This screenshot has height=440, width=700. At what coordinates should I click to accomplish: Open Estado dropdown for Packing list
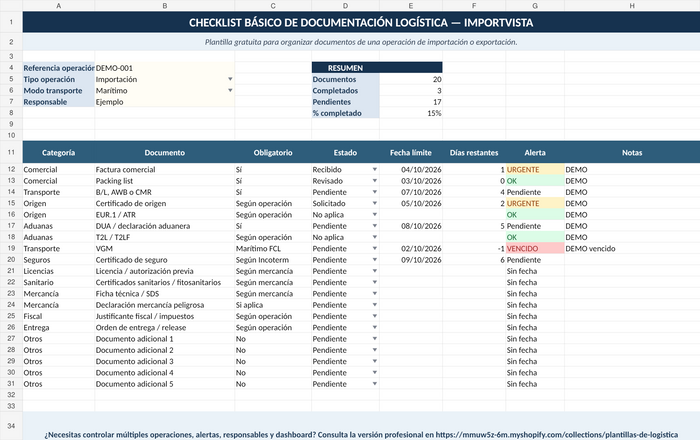point(375,181)
